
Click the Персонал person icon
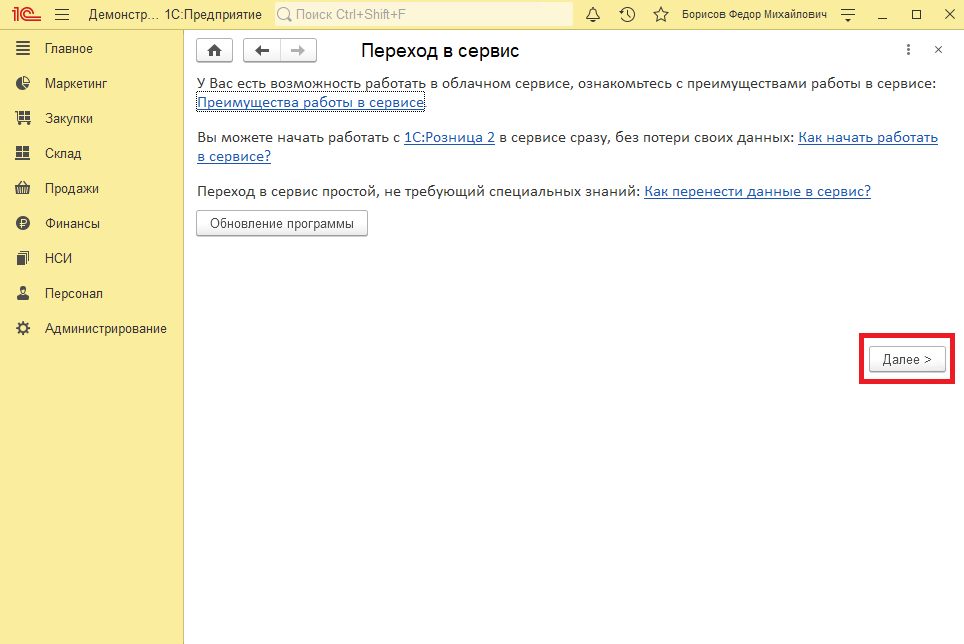point(23,293)
